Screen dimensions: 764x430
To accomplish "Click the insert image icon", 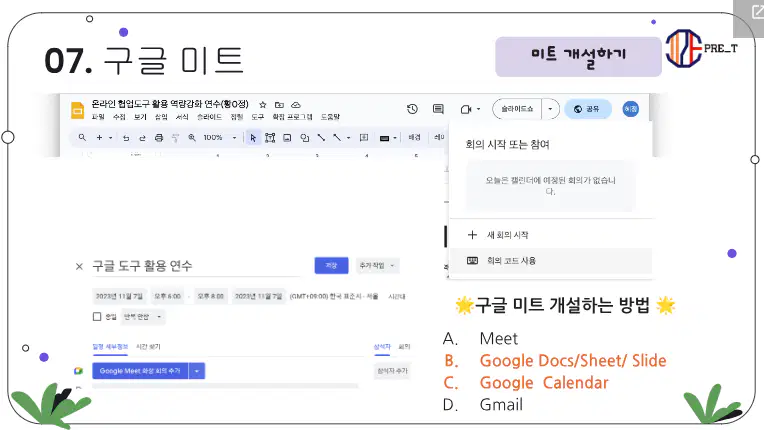I will pyautogui.click(x=287, y=138).
